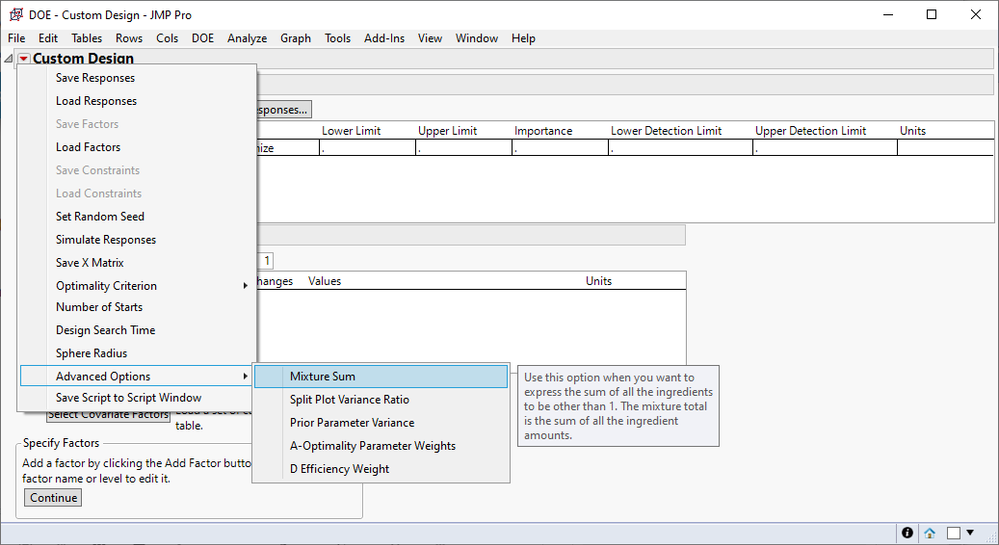Click the Custom Design red triangle menu
Screen dimensions: 999x545
tap(24, 59)
